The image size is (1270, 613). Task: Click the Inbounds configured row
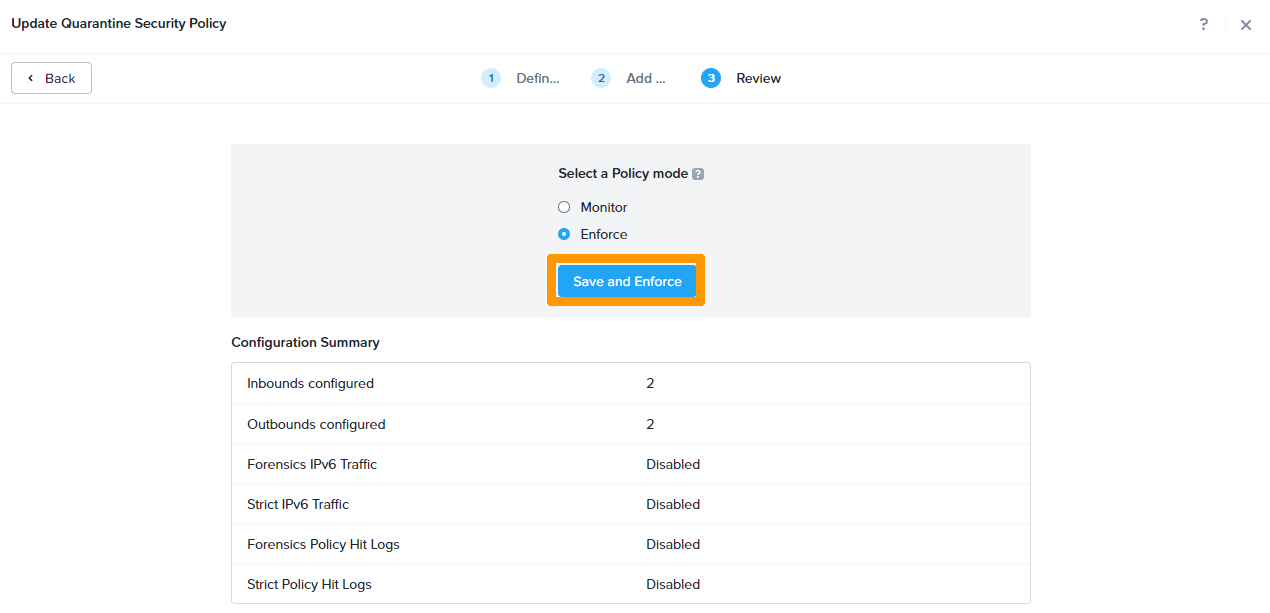tap(630, 383)
